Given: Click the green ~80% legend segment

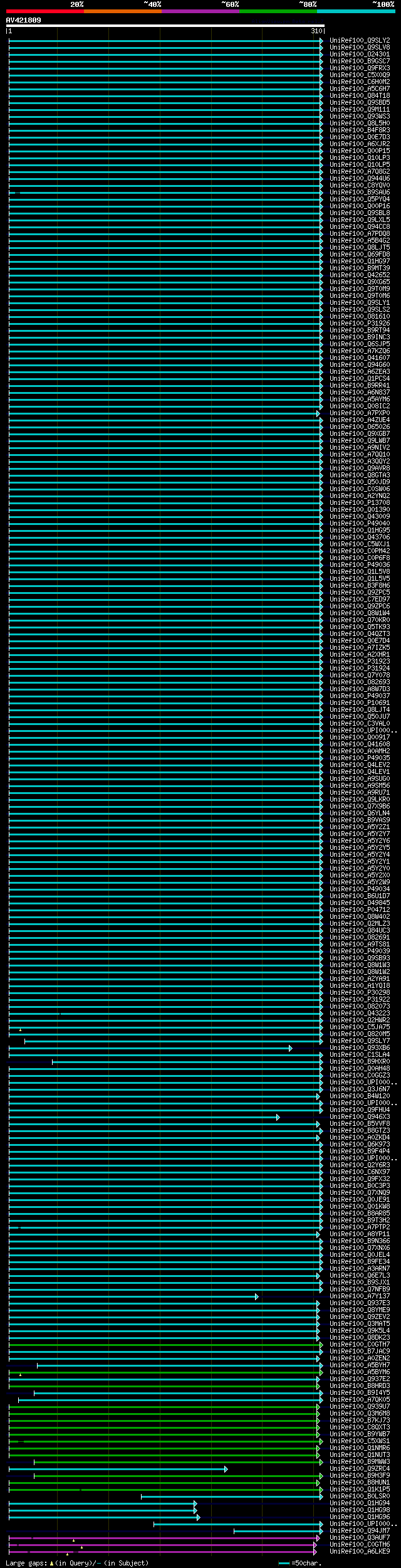Looking at the screenshot, I should 278,11.
